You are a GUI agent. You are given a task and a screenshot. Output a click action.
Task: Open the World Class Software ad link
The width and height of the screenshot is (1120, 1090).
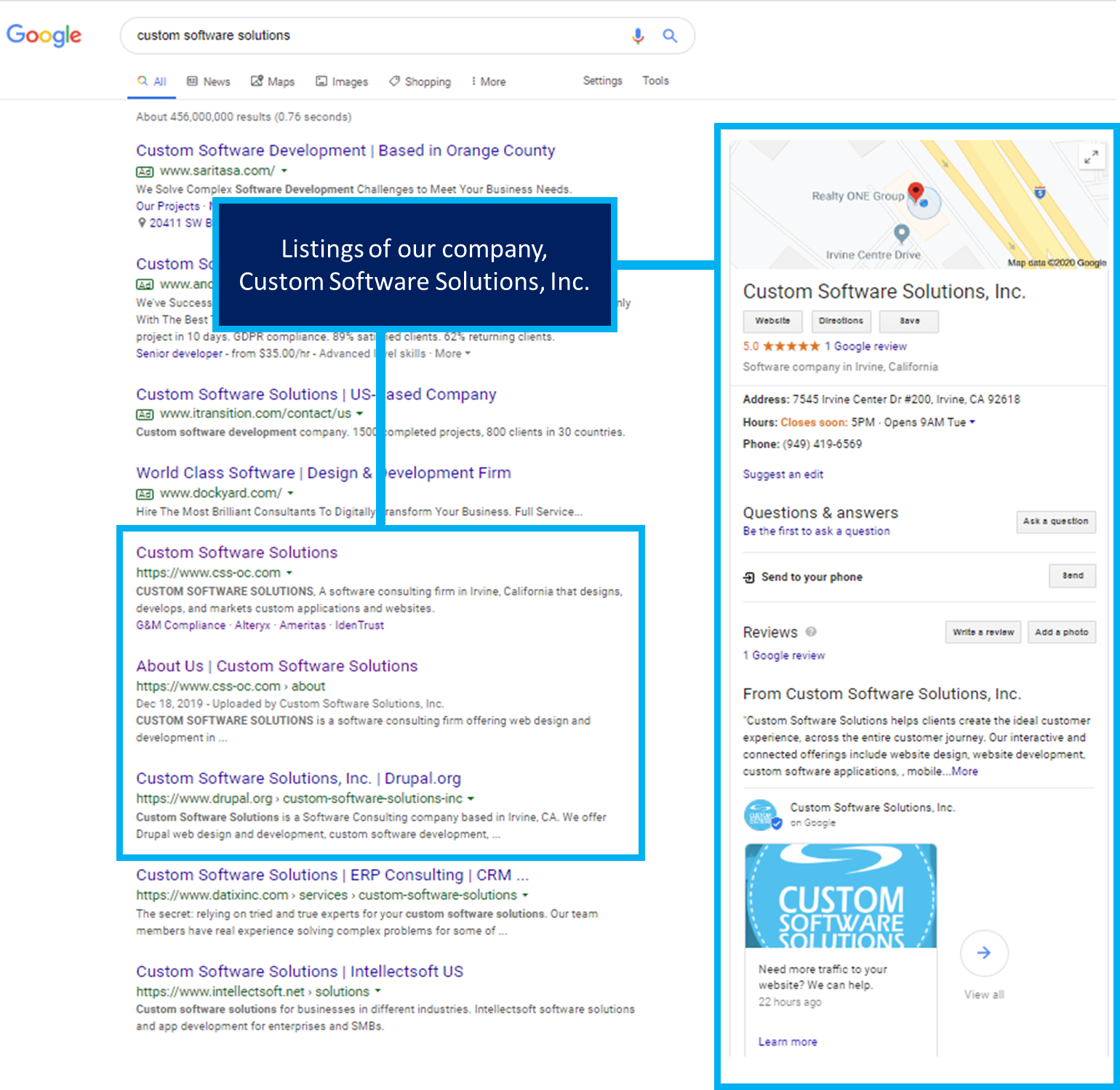[x=324, y=473]
